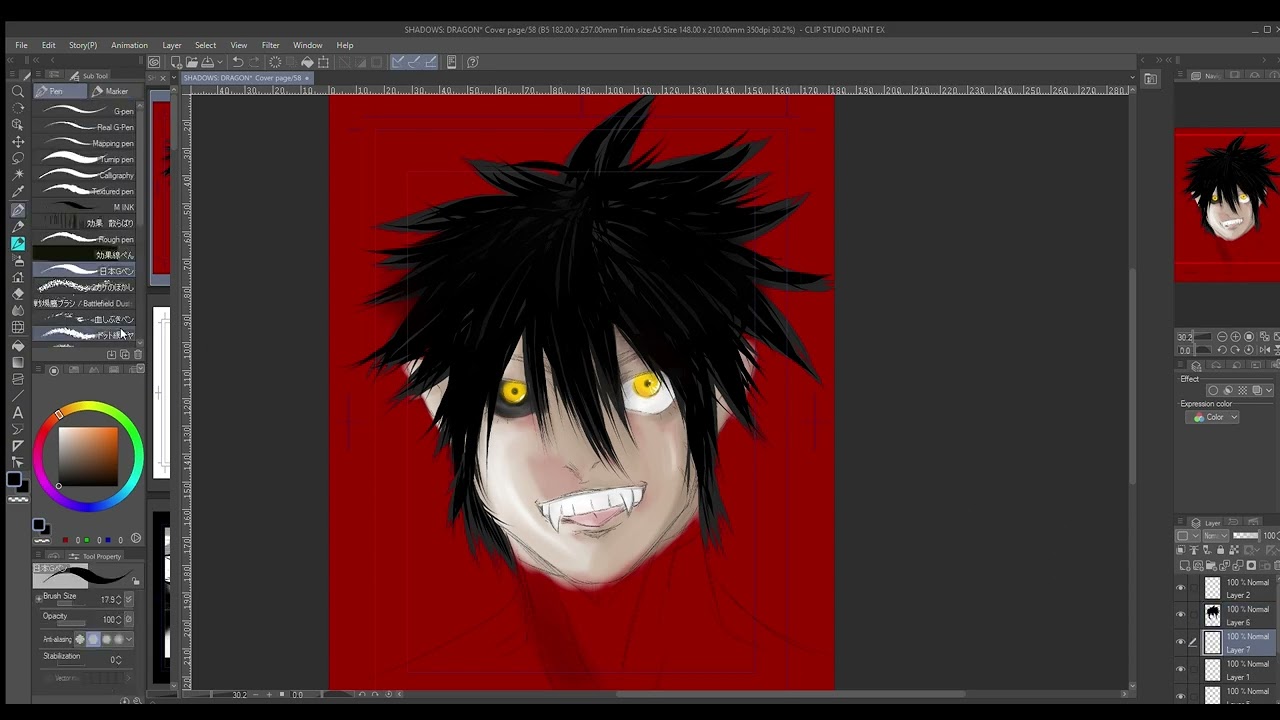Create a new canvas from toolbar

[x=176, y=62]
